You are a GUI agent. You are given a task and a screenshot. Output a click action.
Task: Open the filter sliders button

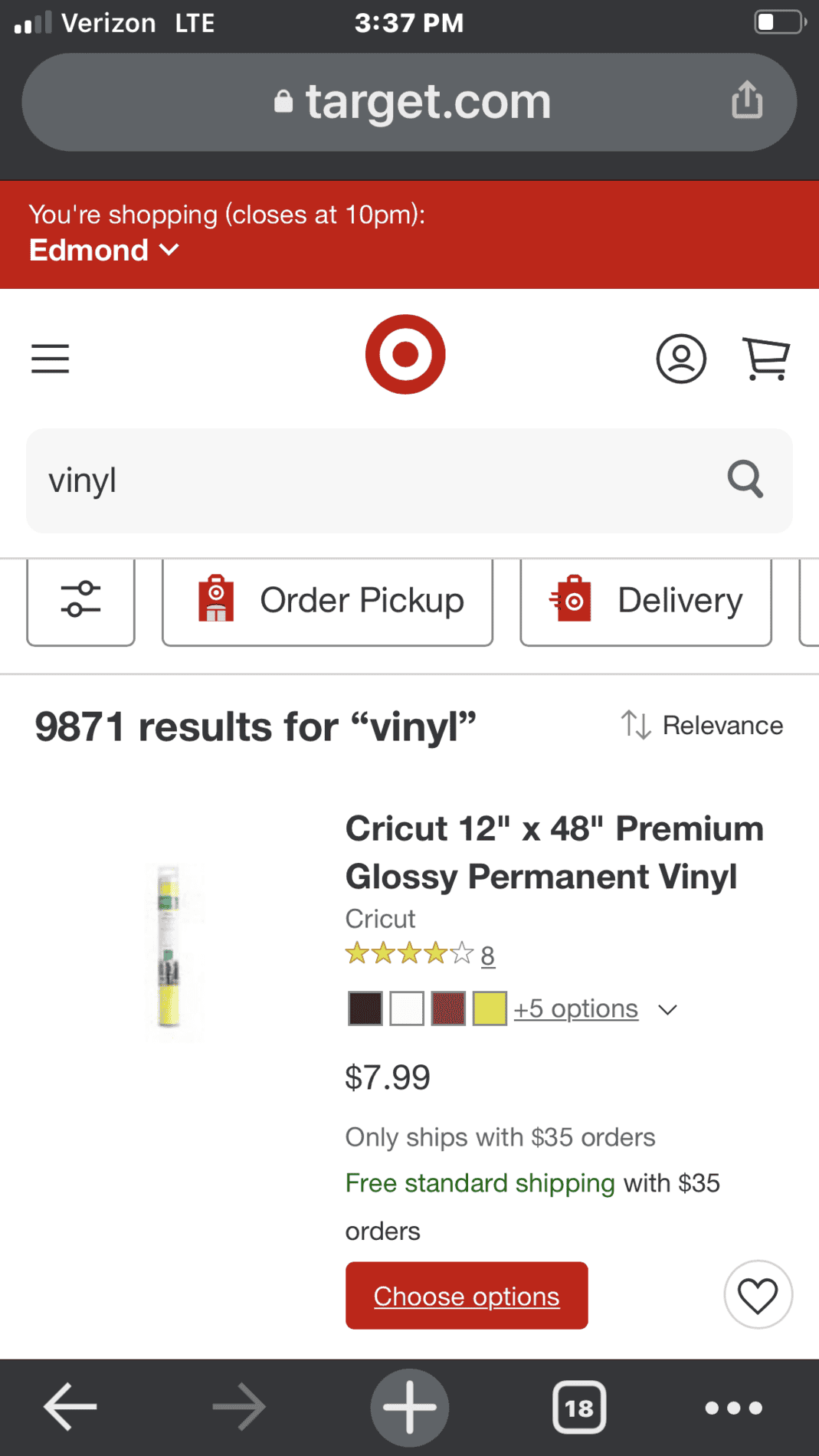[80, 600]
